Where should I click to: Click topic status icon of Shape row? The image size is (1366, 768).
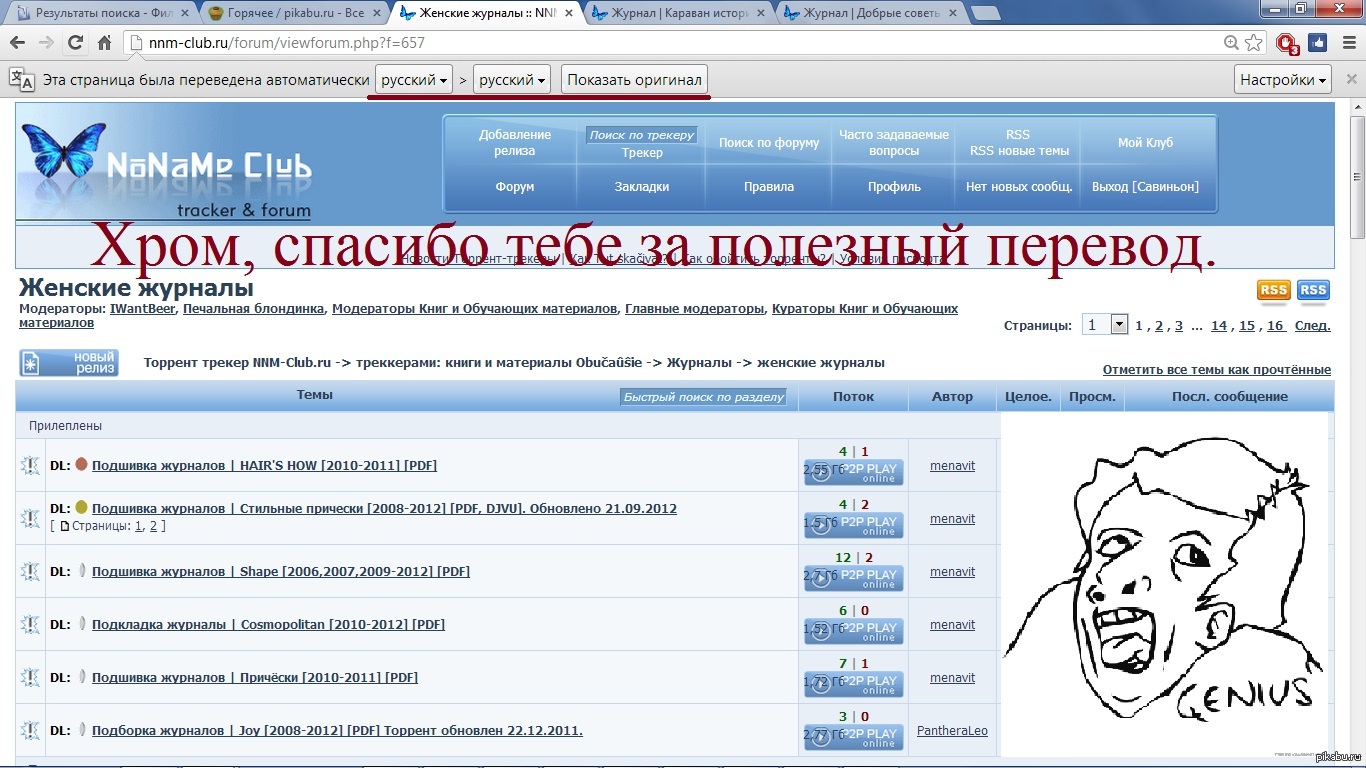(30, 571)
